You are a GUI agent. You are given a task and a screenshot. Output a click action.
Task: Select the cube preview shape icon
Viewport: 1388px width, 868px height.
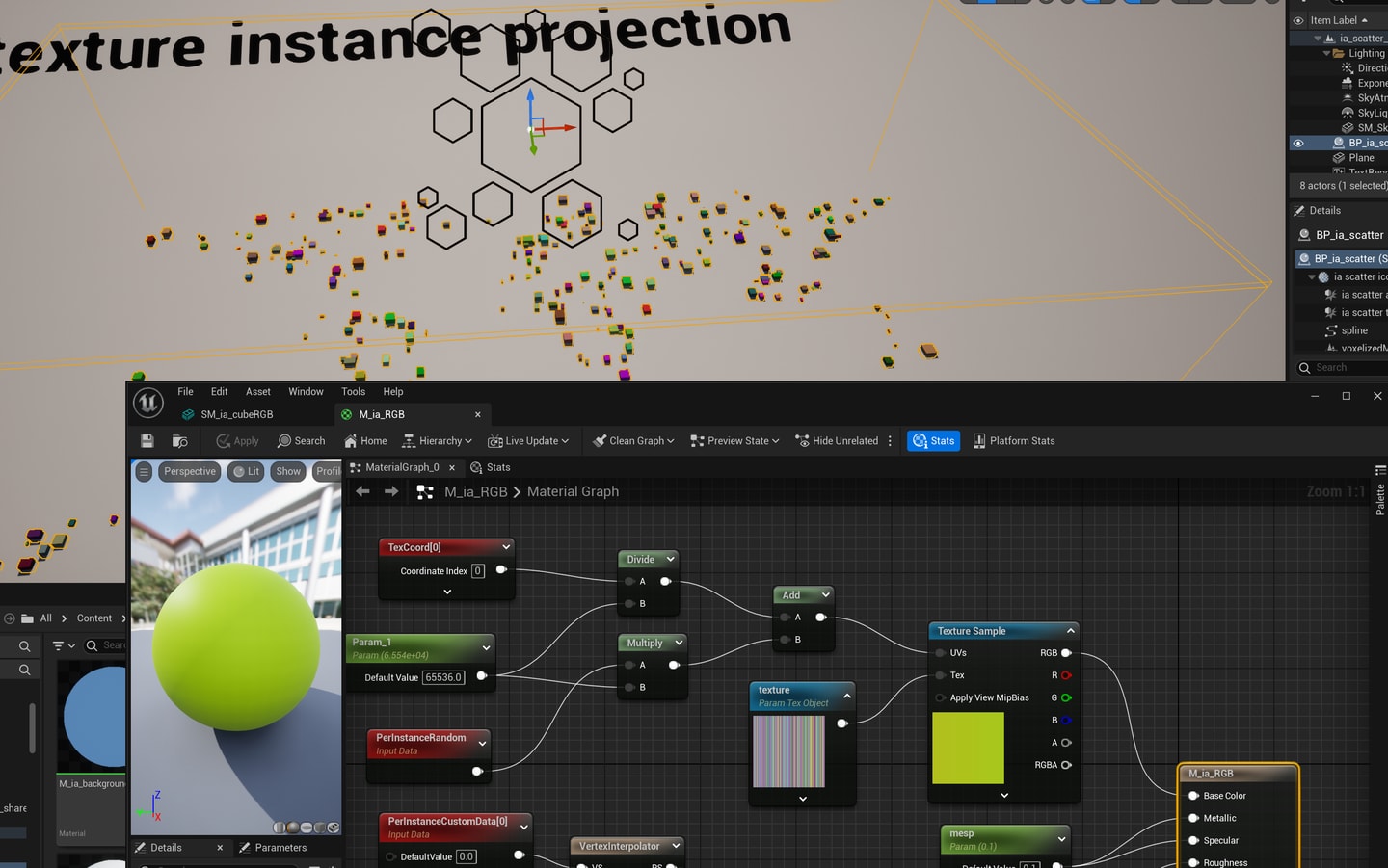pos(320,828)
